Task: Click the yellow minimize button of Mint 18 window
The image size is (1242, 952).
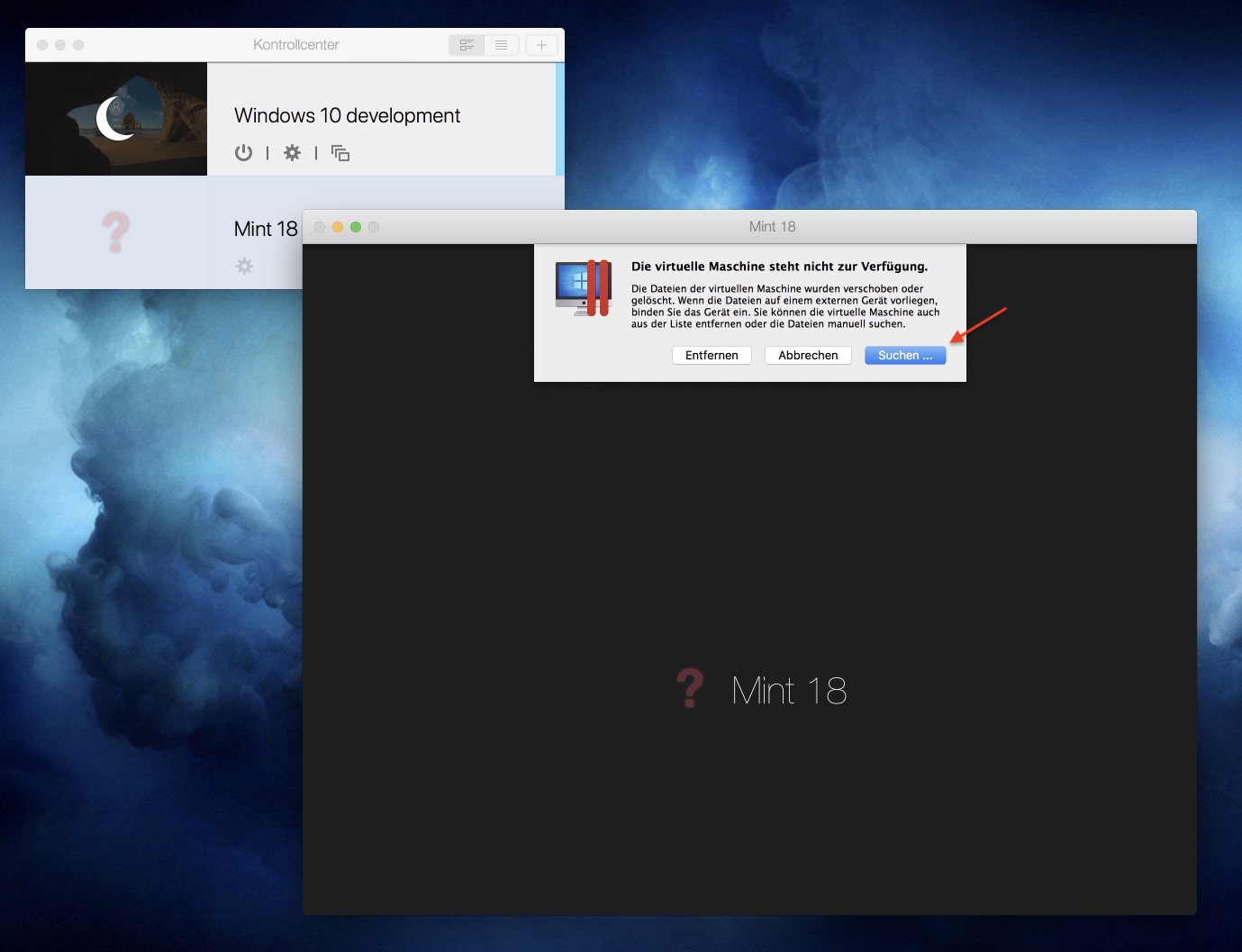Action: 338,227
